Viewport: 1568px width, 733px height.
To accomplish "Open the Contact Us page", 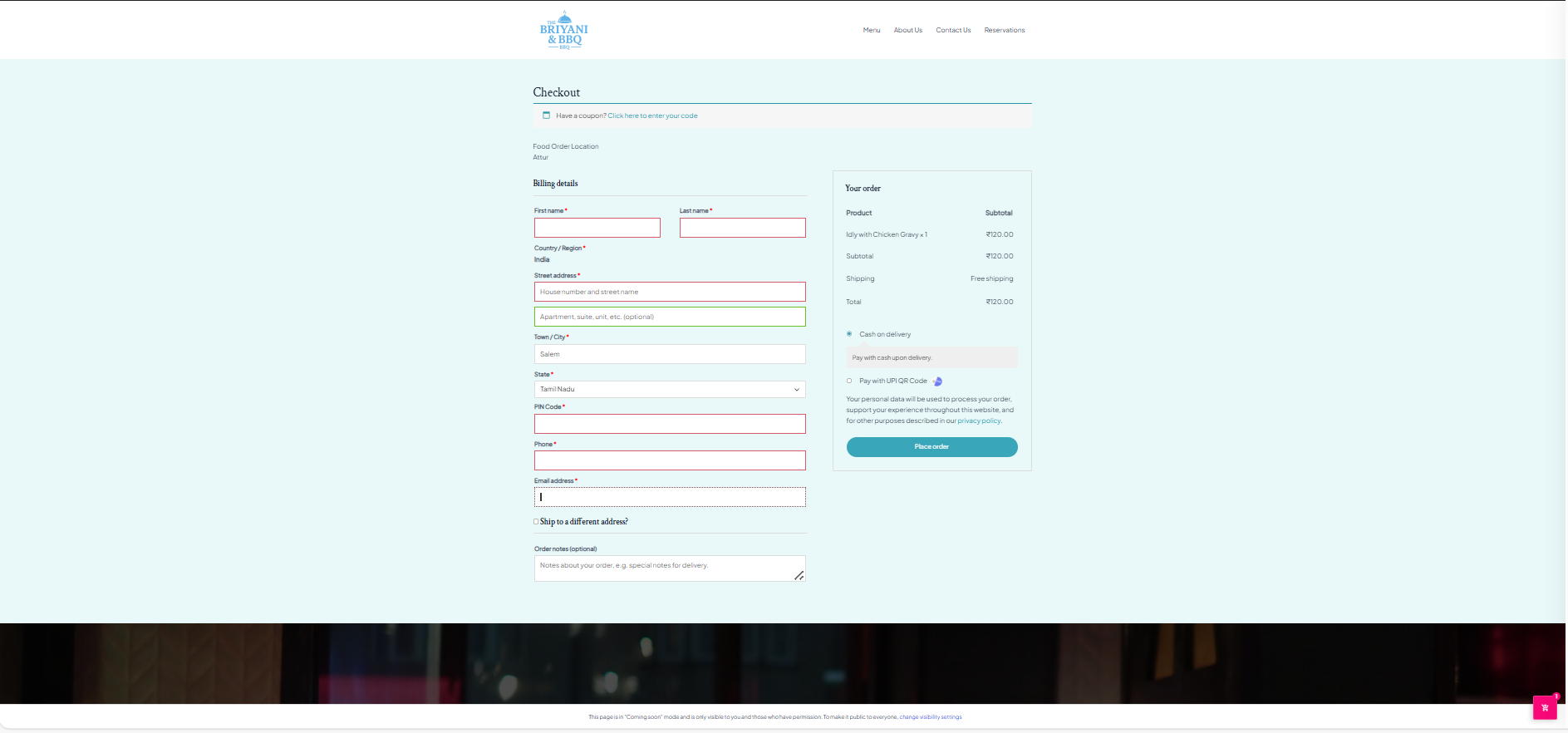I will pos(952,31).
